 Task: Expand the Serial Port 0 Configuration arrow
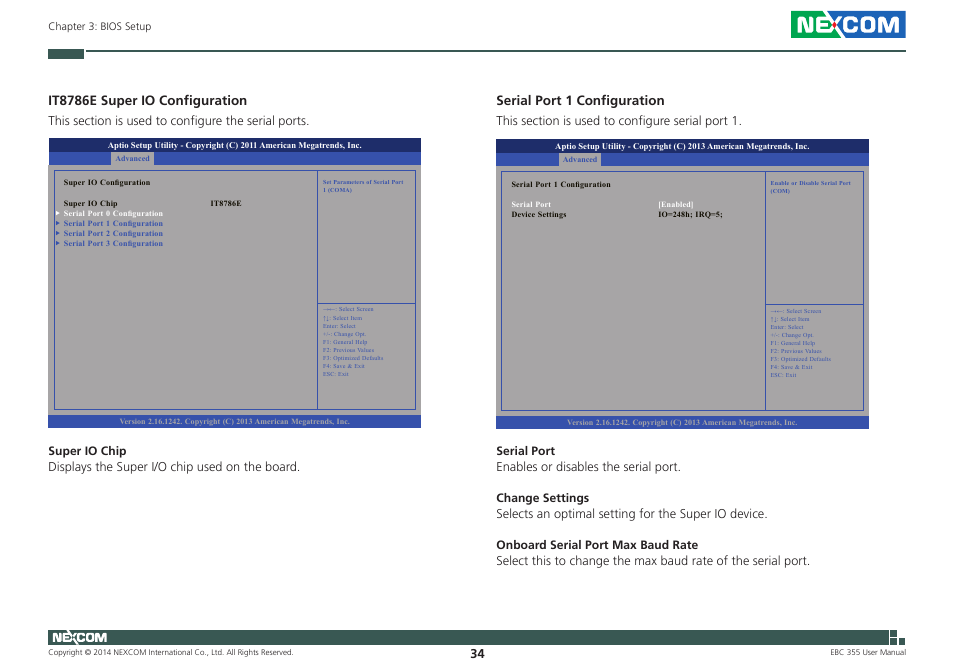[x=58, y=213]
